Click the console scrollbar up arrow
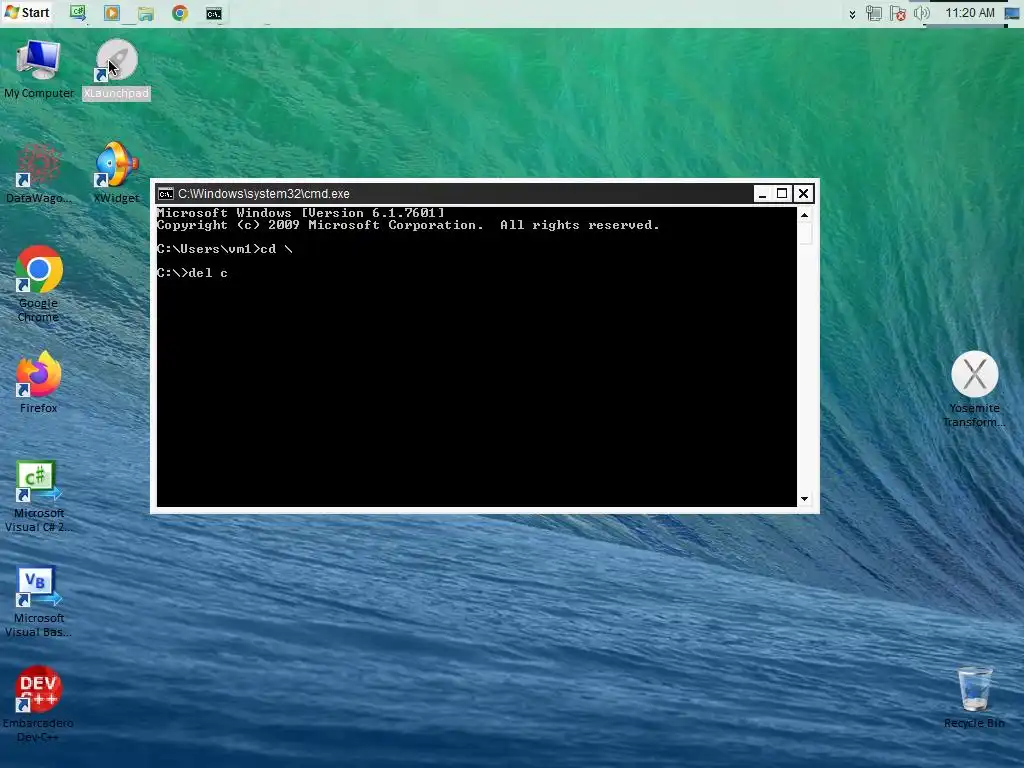The width and height of the screenshot is (1024, 768). [x=805, y=214]
